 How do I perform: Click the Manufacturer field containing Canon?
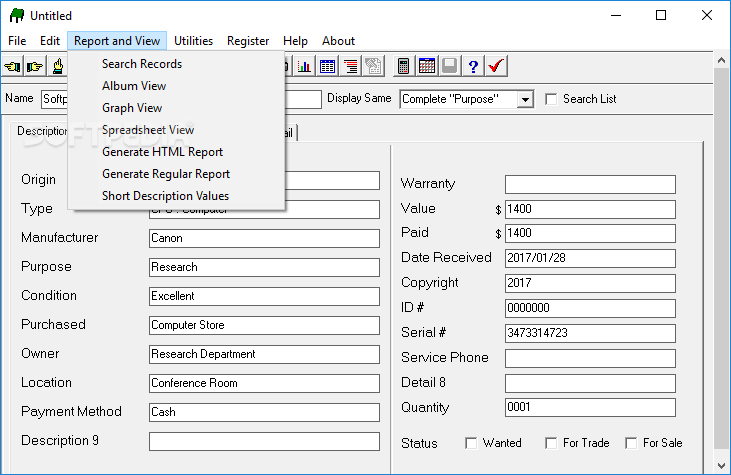point(264,238)
